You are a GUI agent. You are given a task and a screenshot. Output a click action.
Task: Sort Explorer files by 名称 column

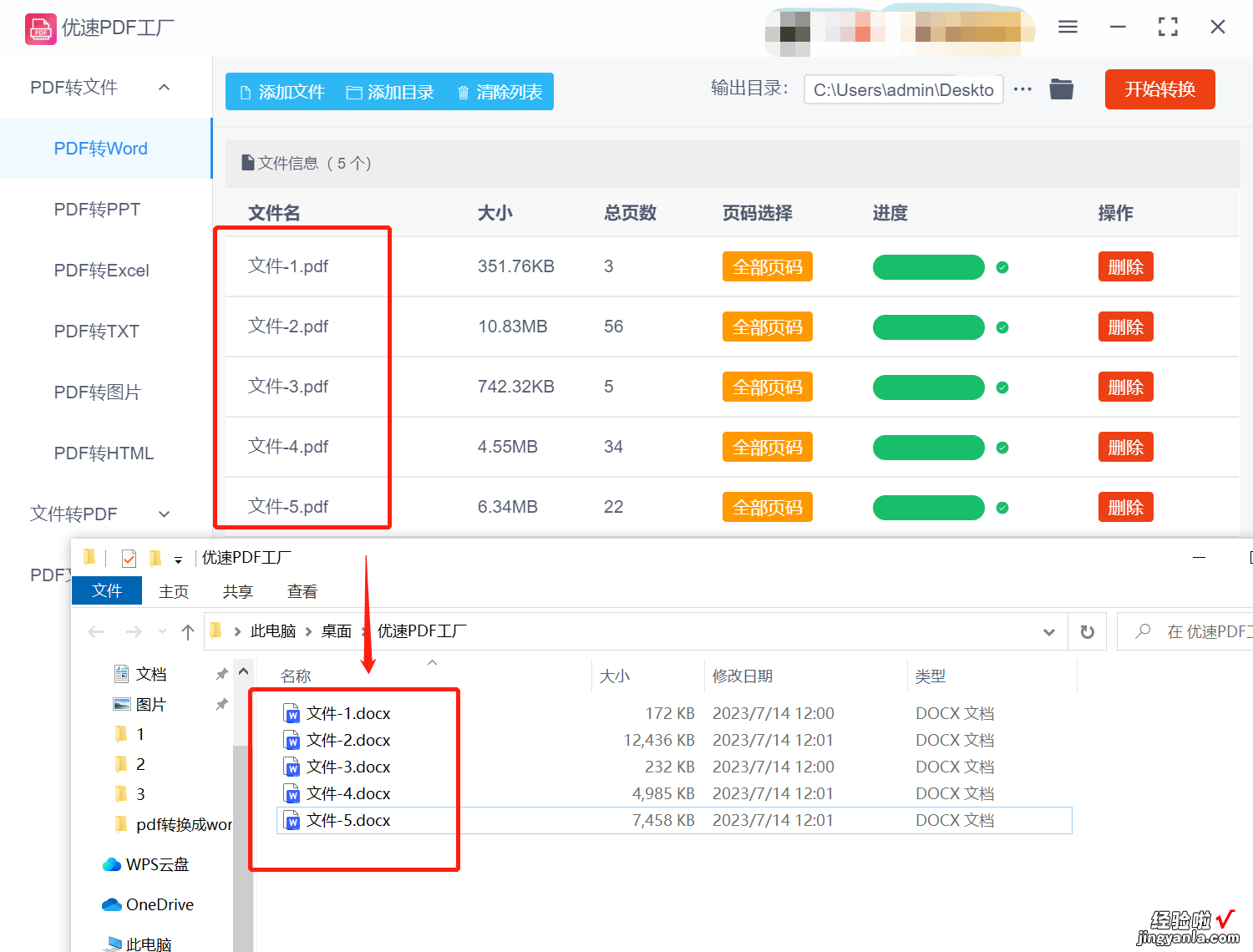tap(296, 676)
